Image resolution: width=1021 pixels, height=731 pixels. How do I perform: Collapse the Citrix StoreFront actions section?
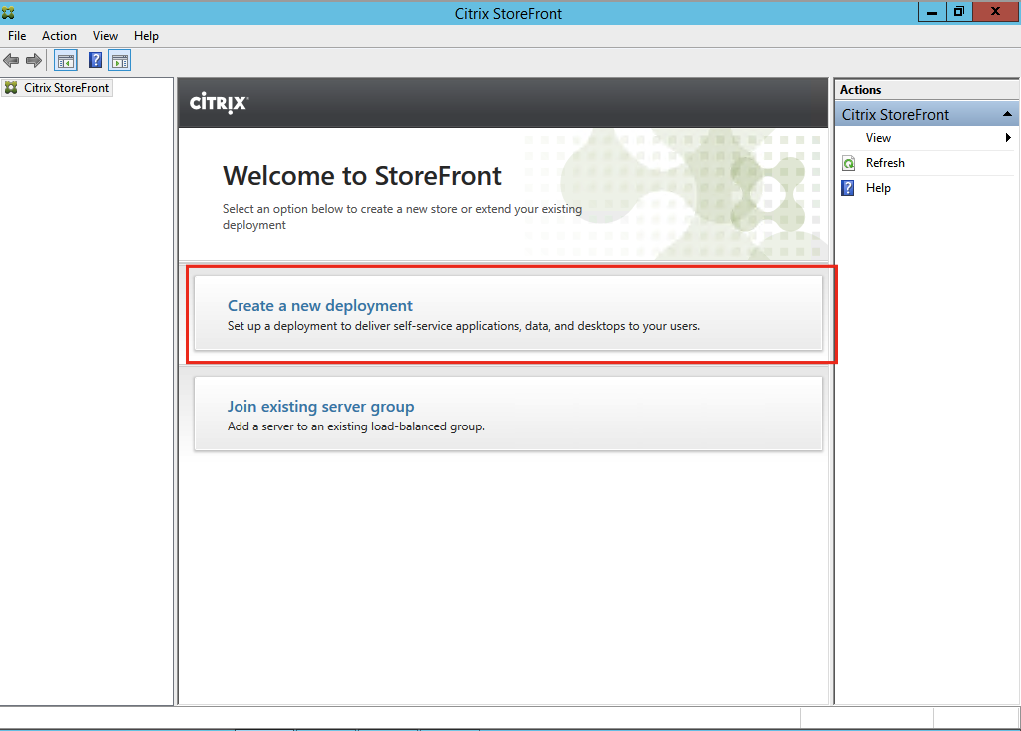click(x=1007, y=115)
